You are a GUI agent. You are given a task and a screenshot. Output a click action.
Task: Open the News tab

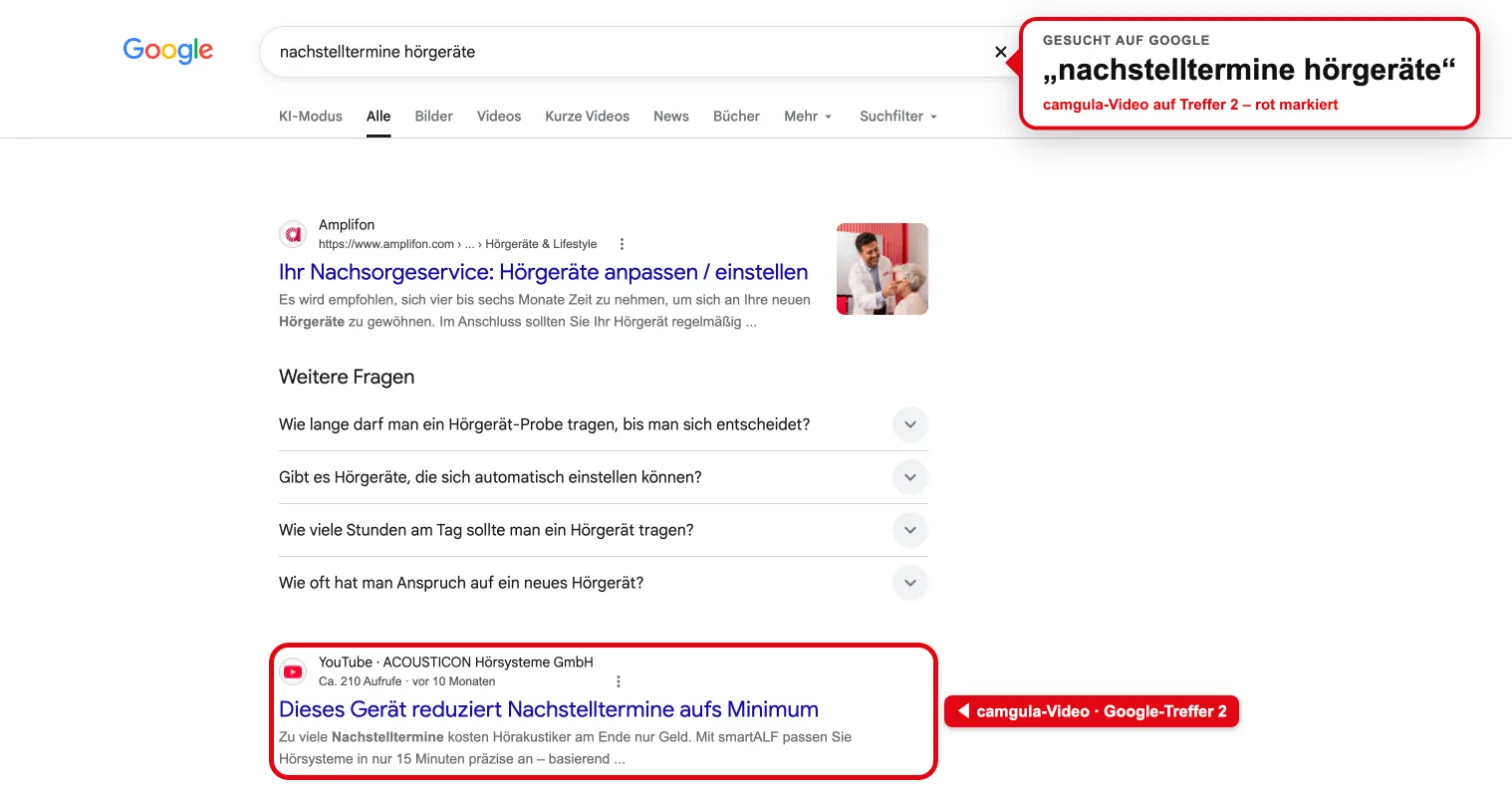(671, 116)
